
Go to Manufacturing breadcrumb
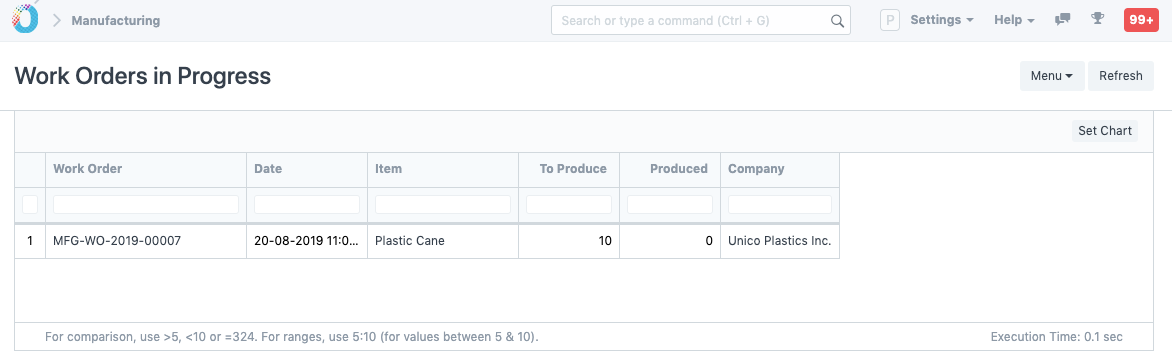coord(116,21)
